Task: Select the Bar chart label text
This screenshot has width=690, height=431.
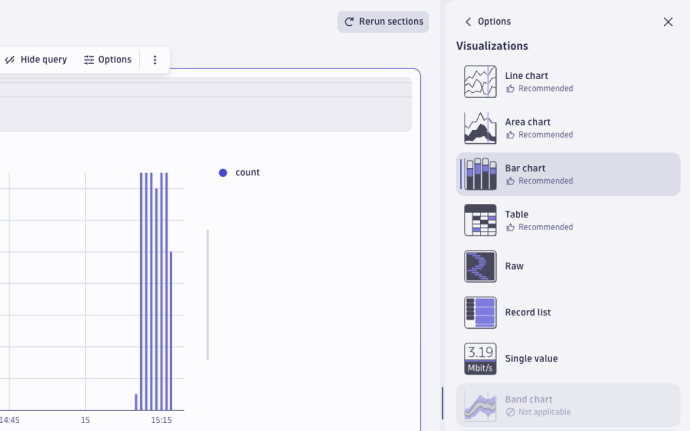Action: [x=525, y=168]
